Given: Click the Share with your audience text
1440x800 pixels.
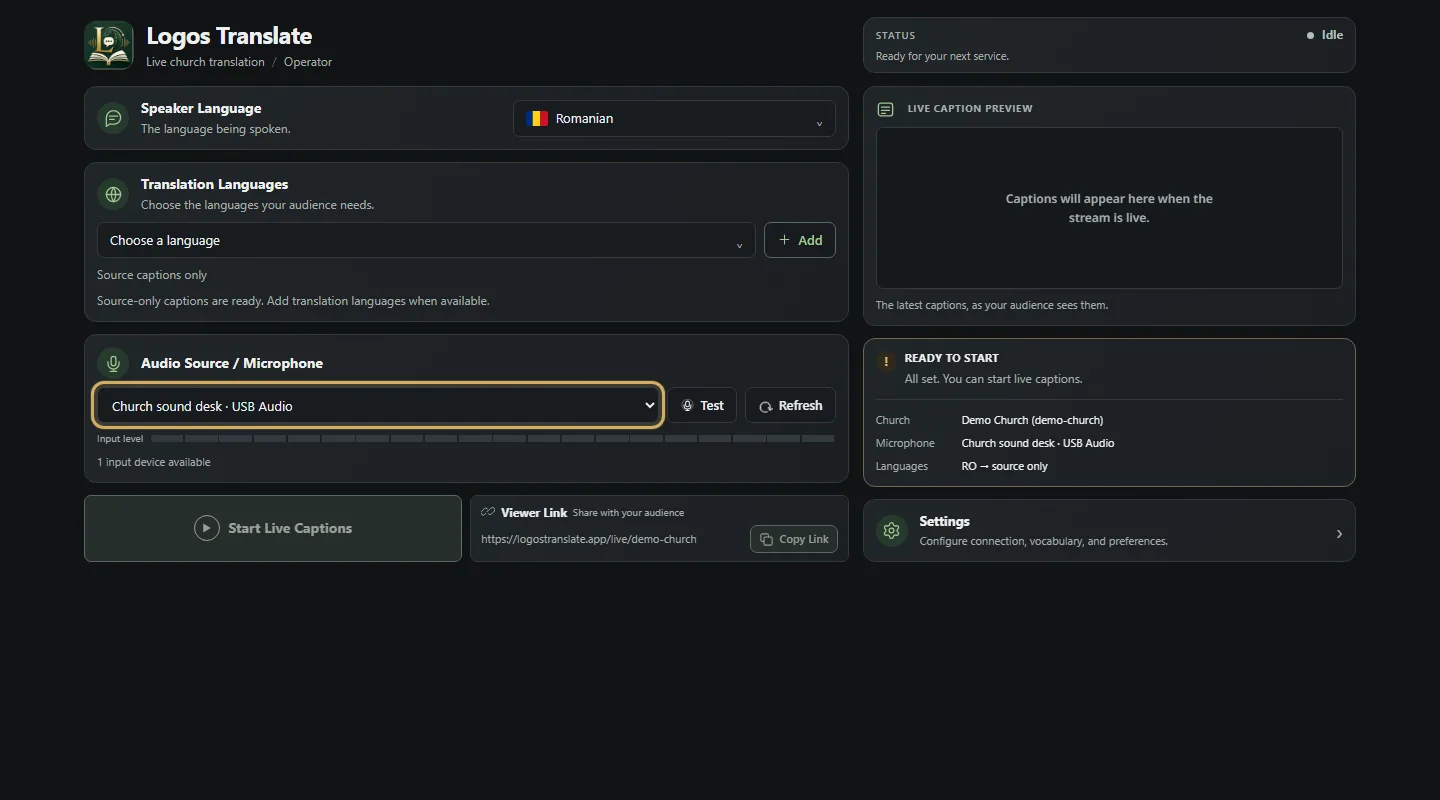Looking at the screenshot, I should tap(629, 513).
